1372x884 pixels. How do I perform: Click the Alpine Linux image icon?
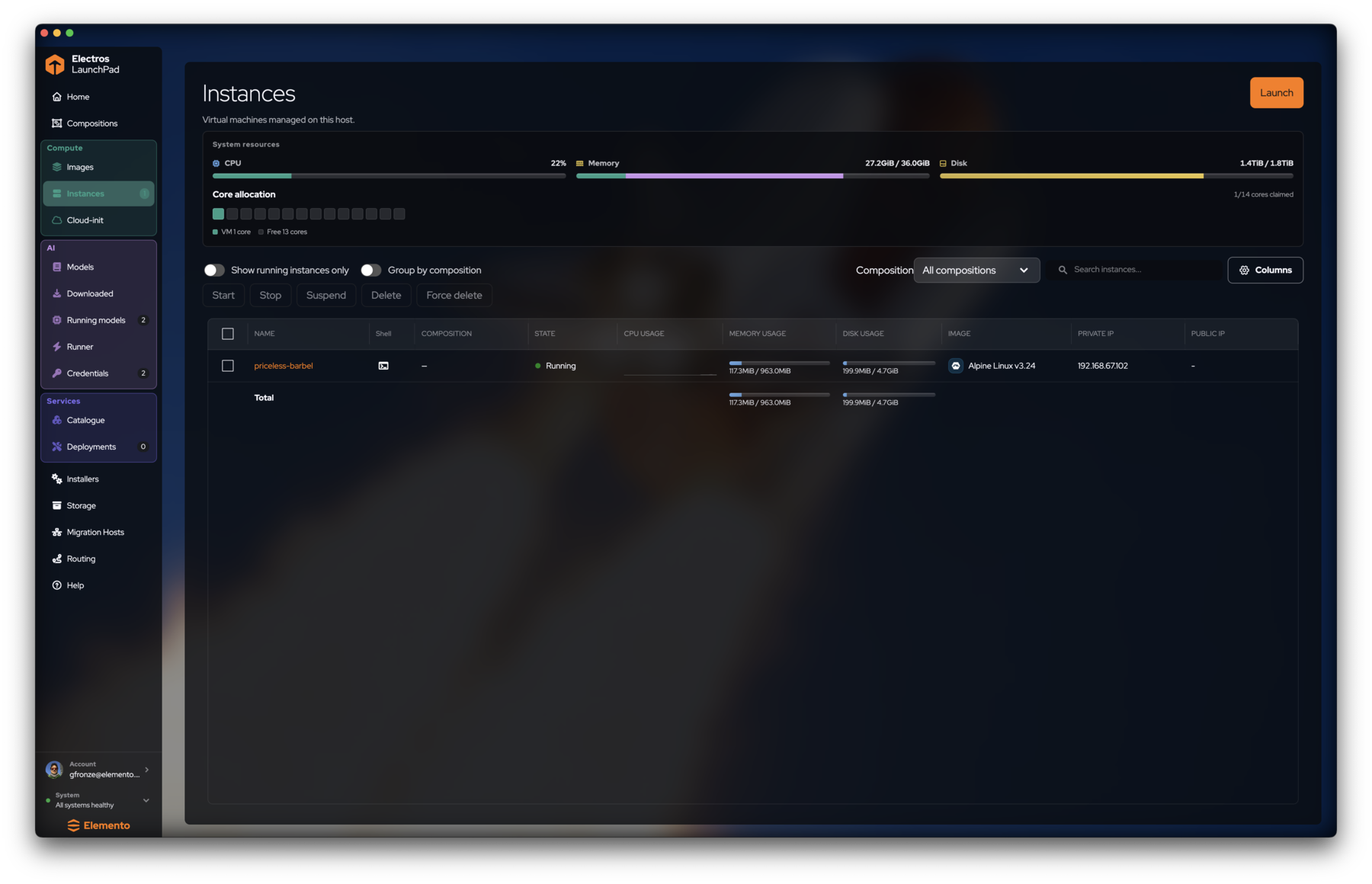coord(955,366)
